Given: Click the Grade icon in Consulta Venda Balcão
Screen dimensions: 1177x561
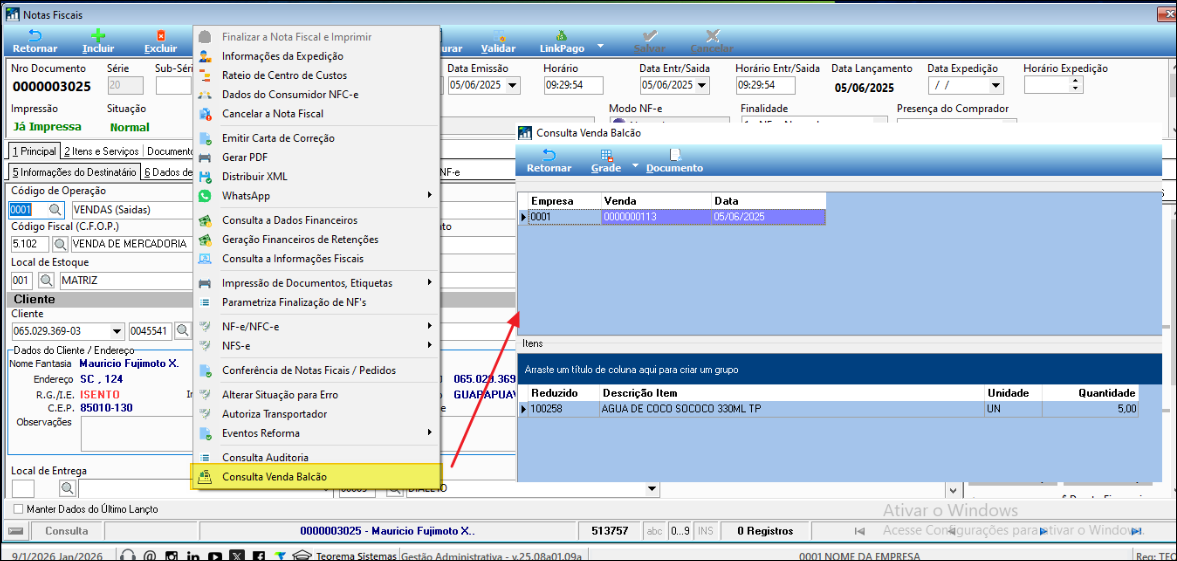Looking at the screenshot, I should pos(606,160).
